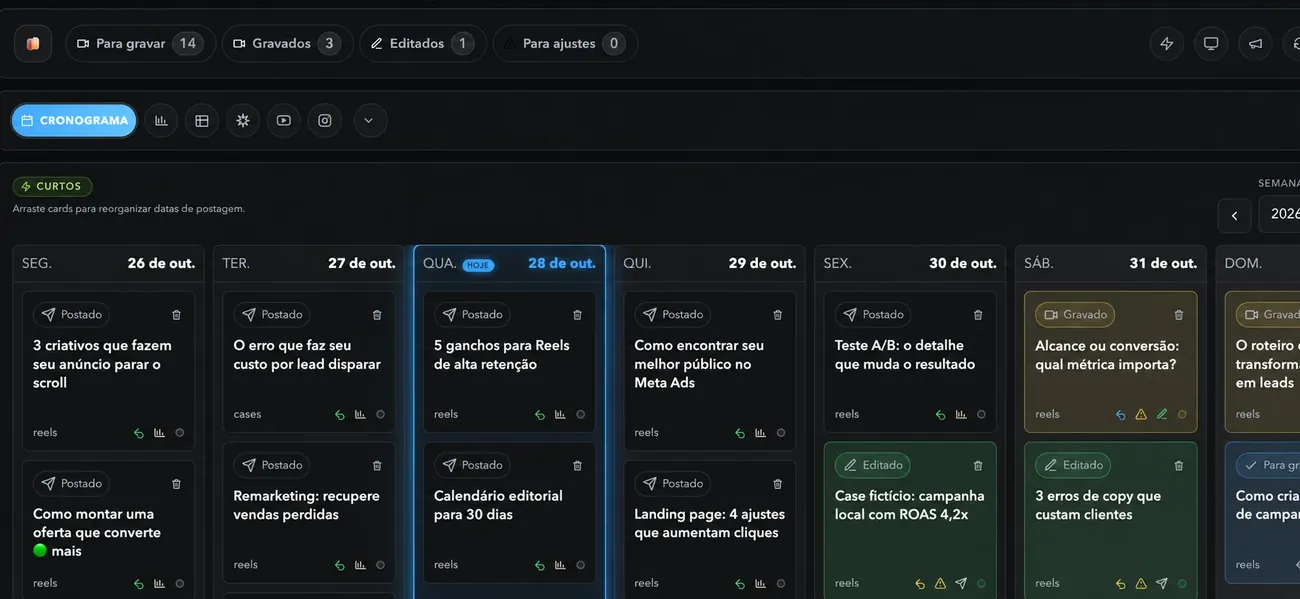Delete '5 ganchos para Reels' card
Screen dimensions: 1300x599
[577, 315]
